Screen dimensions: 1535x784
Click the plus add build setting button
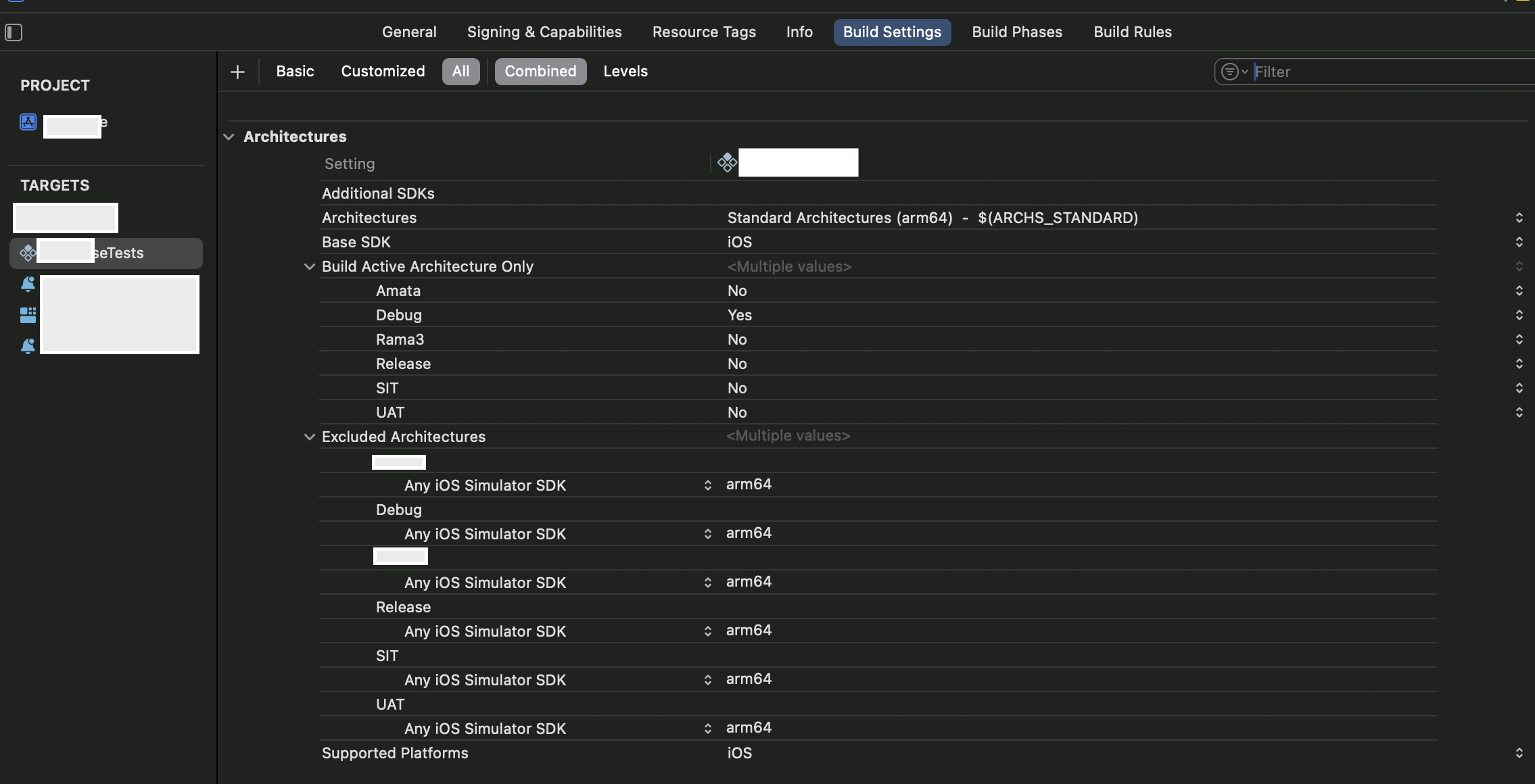(237, 72)
